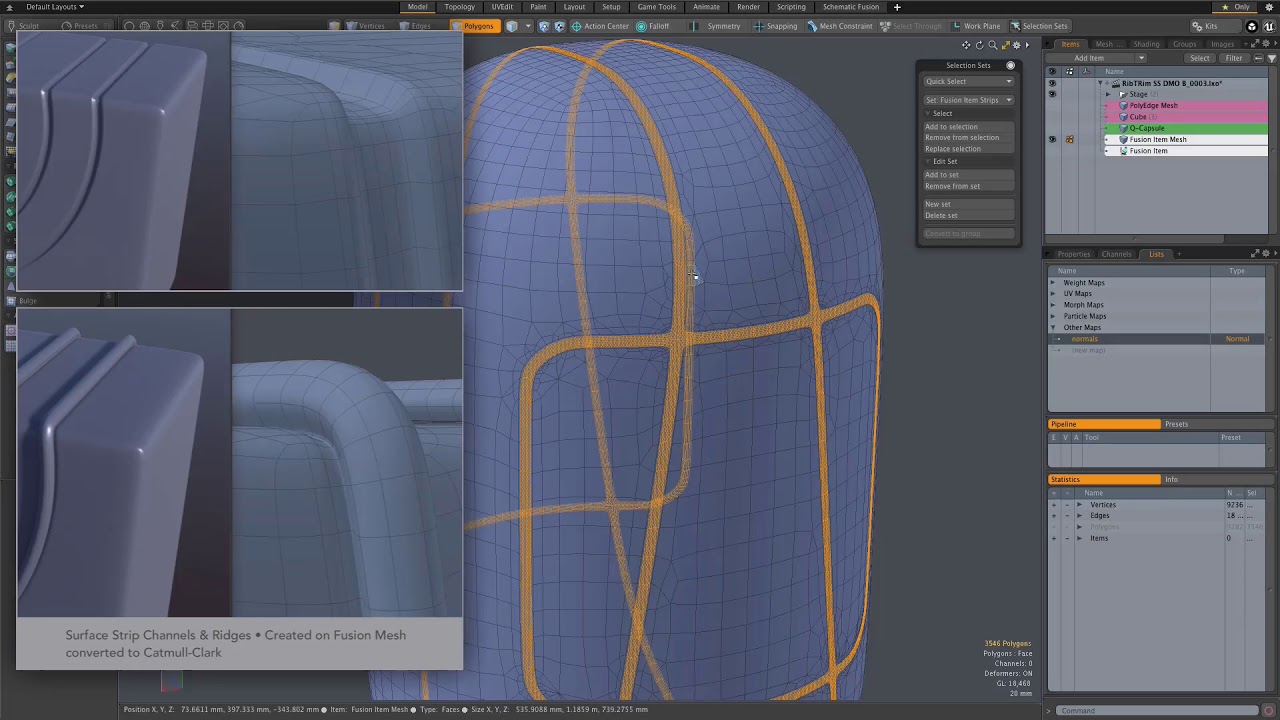The width and height of the screenshot is (1280, 720).
Task: Toggle visibility of Fusion Item Mesh
Action: click(1051, 140)
